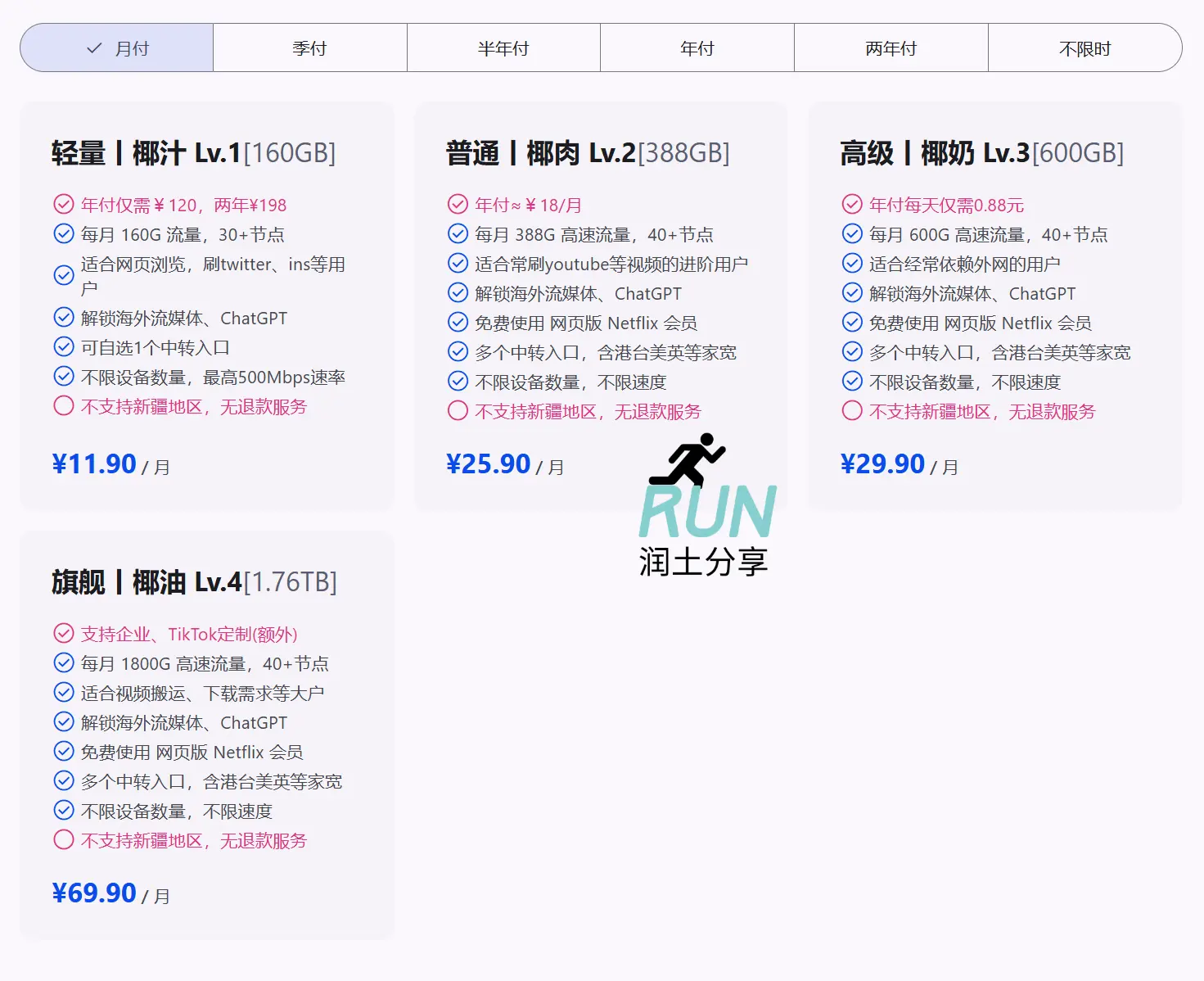Click the 轻量丨椰汁 Lv.1 plan title
The height and width of the screenshot is (981, 1204).
pos(192,151)
